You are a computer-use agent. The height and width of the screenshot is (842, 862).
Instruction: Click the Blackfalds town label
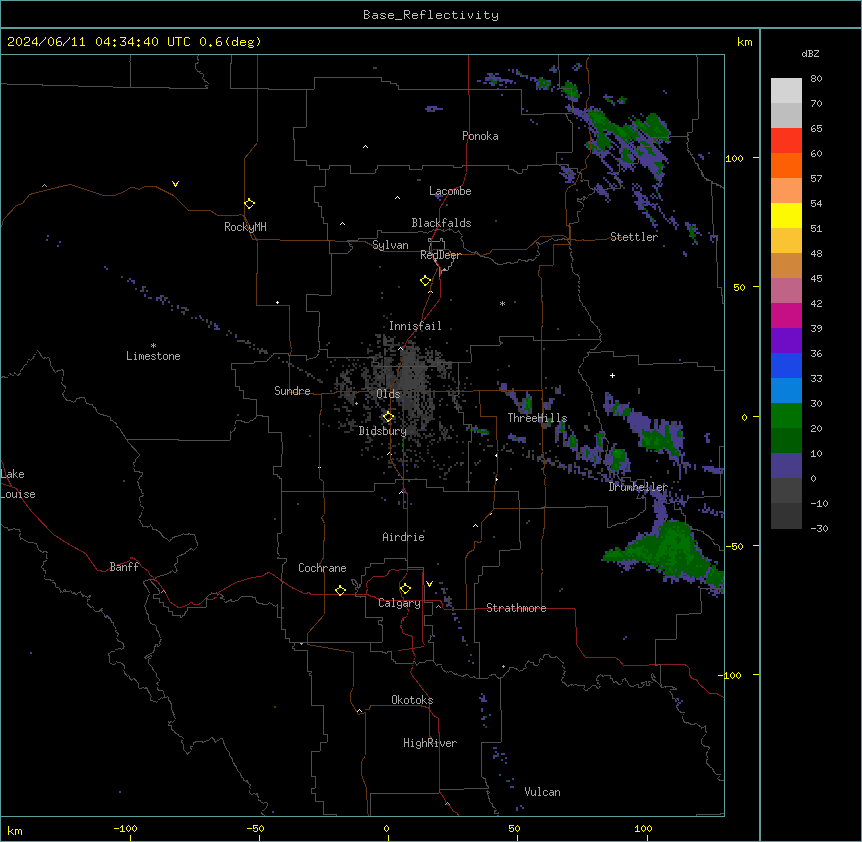point(441,223)
